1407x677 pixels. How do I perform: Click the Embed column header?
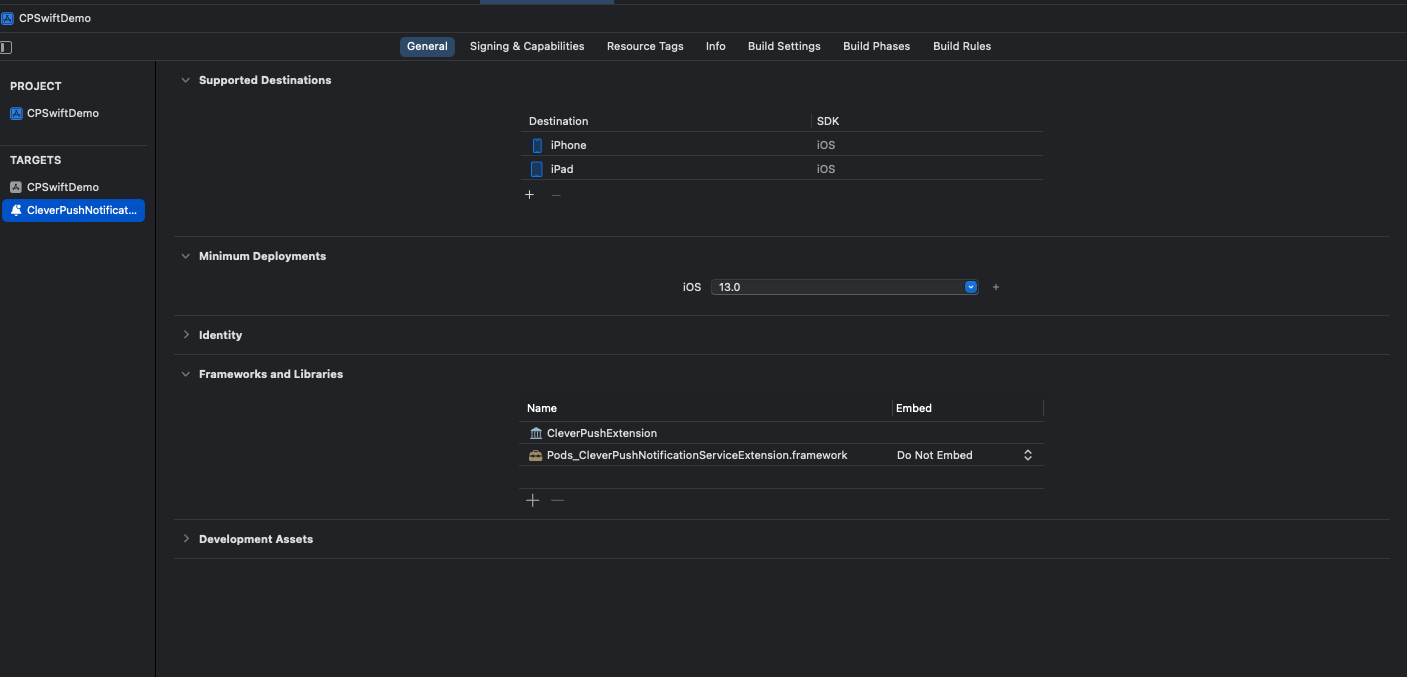pos(914,408)
